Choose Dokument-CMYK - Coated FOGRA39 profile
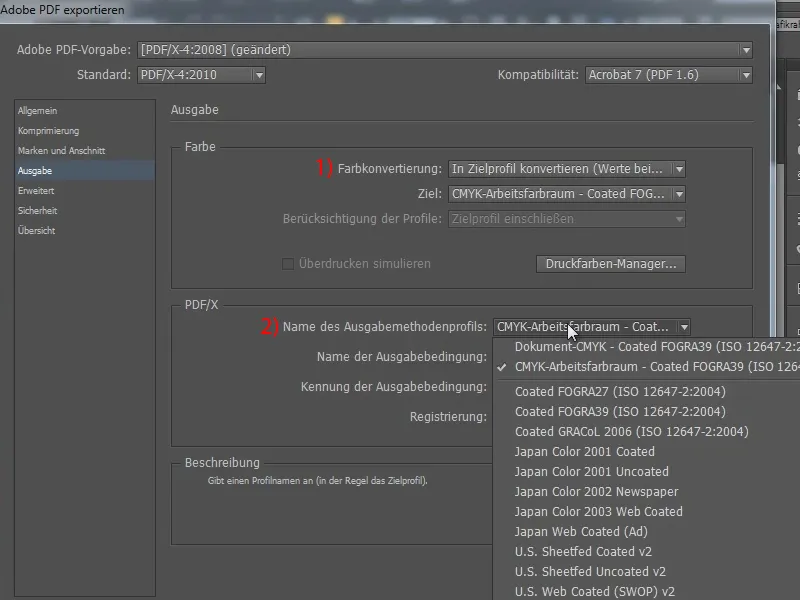 click(646, 347)
